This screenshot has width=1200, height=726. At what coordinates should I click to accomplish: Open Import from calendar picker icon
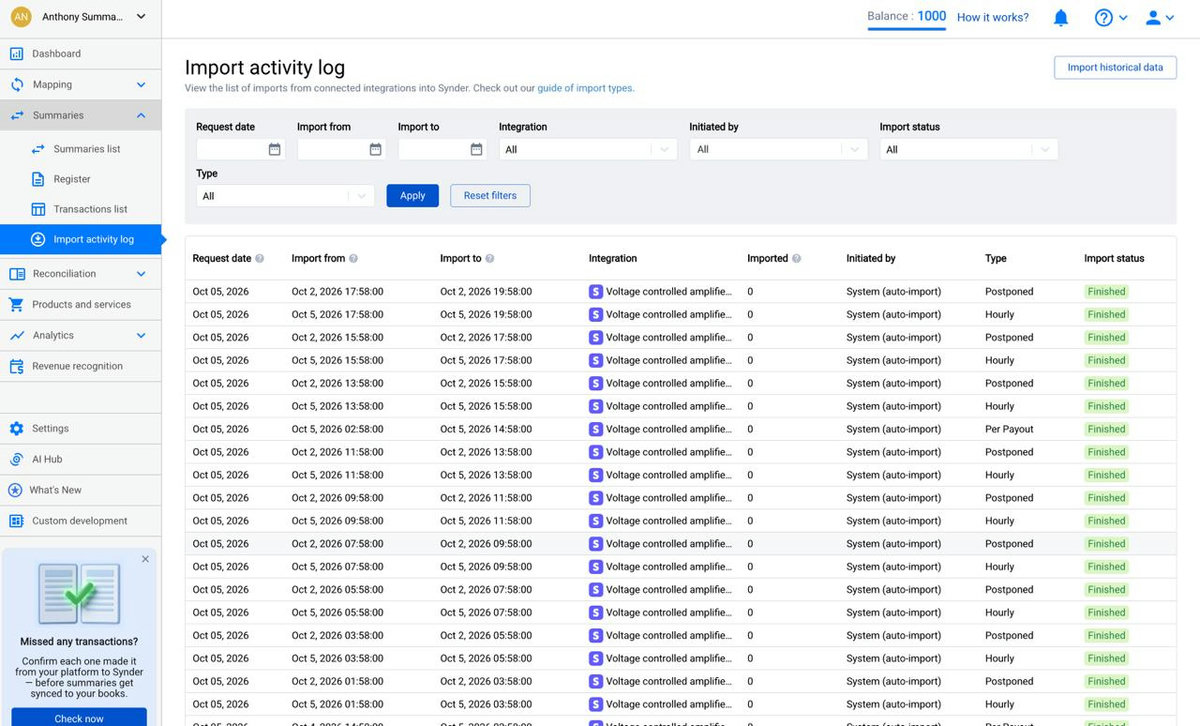tap(375, 149)
